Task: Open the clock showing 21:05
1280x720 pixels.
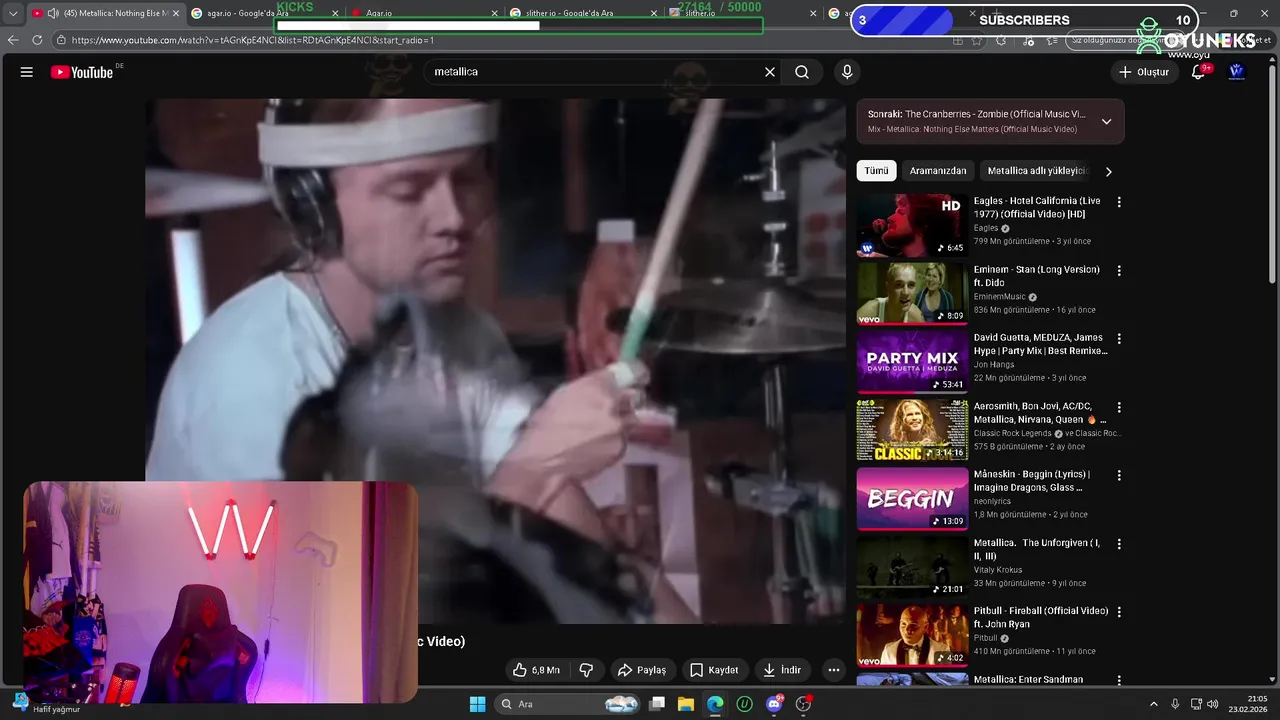Action: coord(1249,704)
